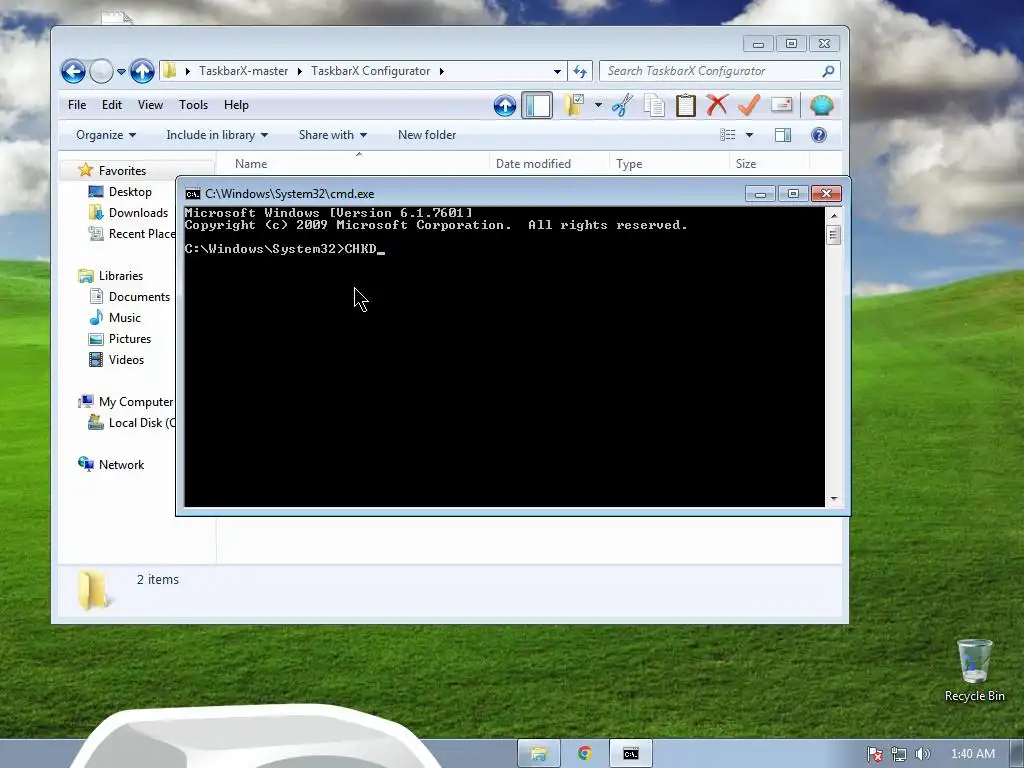This screenshot has height=768, width=1024.
Task: Sort by Size column header
Action: (769, 163)
